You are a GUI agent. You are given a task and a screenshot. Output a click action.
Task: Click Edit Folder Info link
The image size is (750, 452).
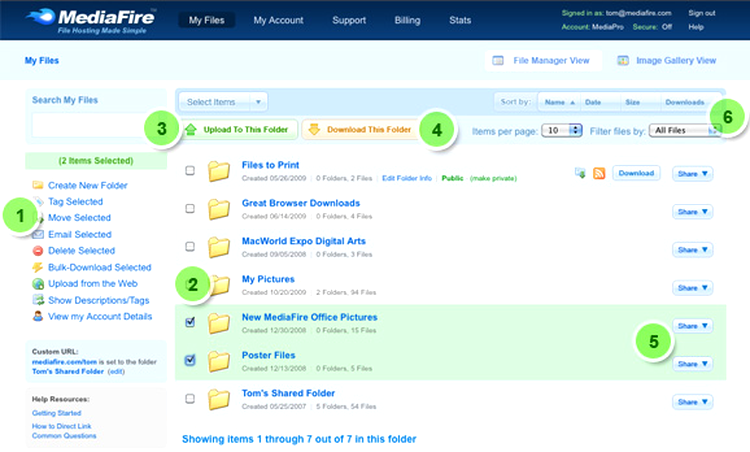pos(407,178)
